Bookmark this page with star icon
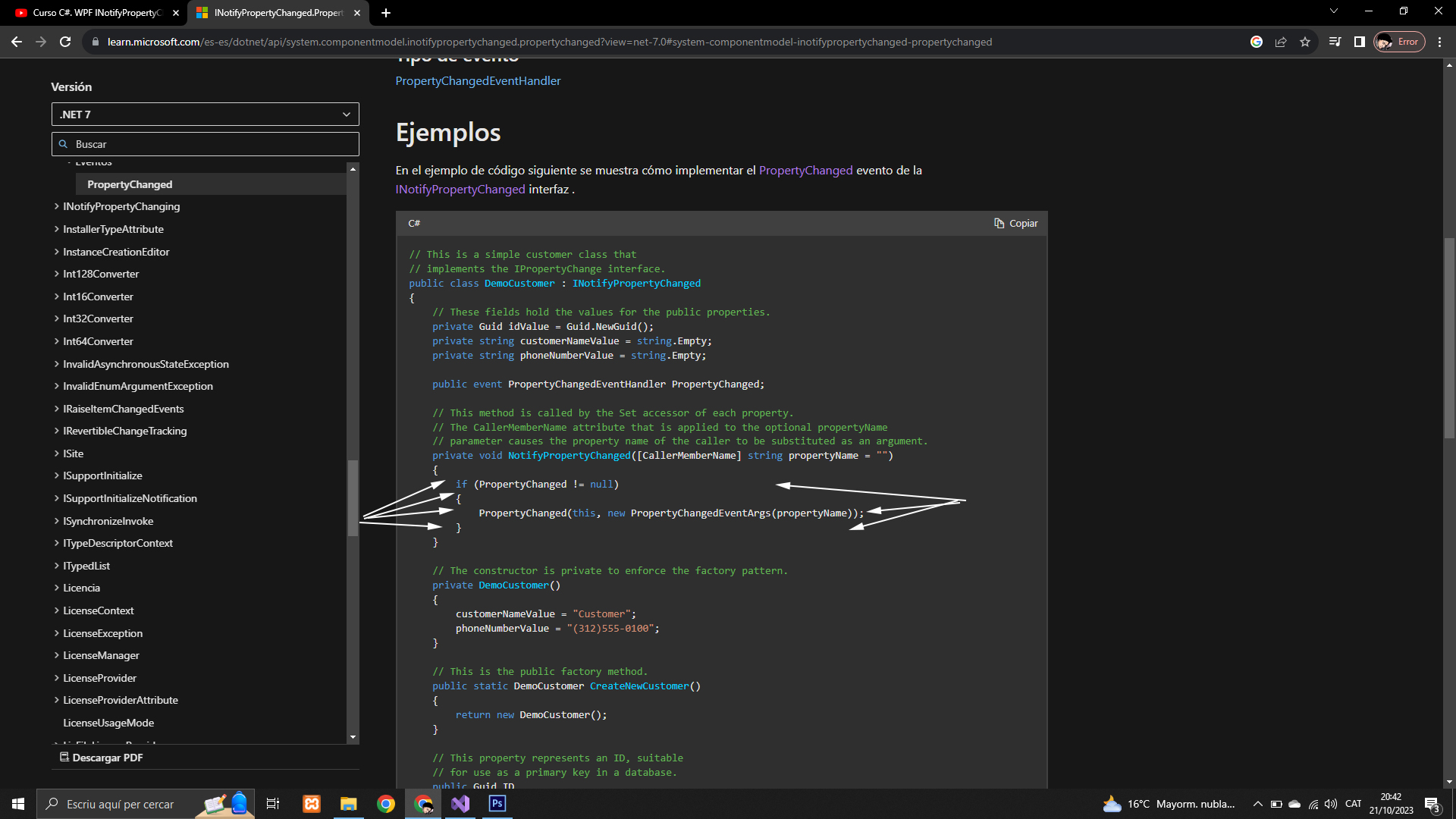Viewport: 1456px width, 819px height. coord(1305,42)
